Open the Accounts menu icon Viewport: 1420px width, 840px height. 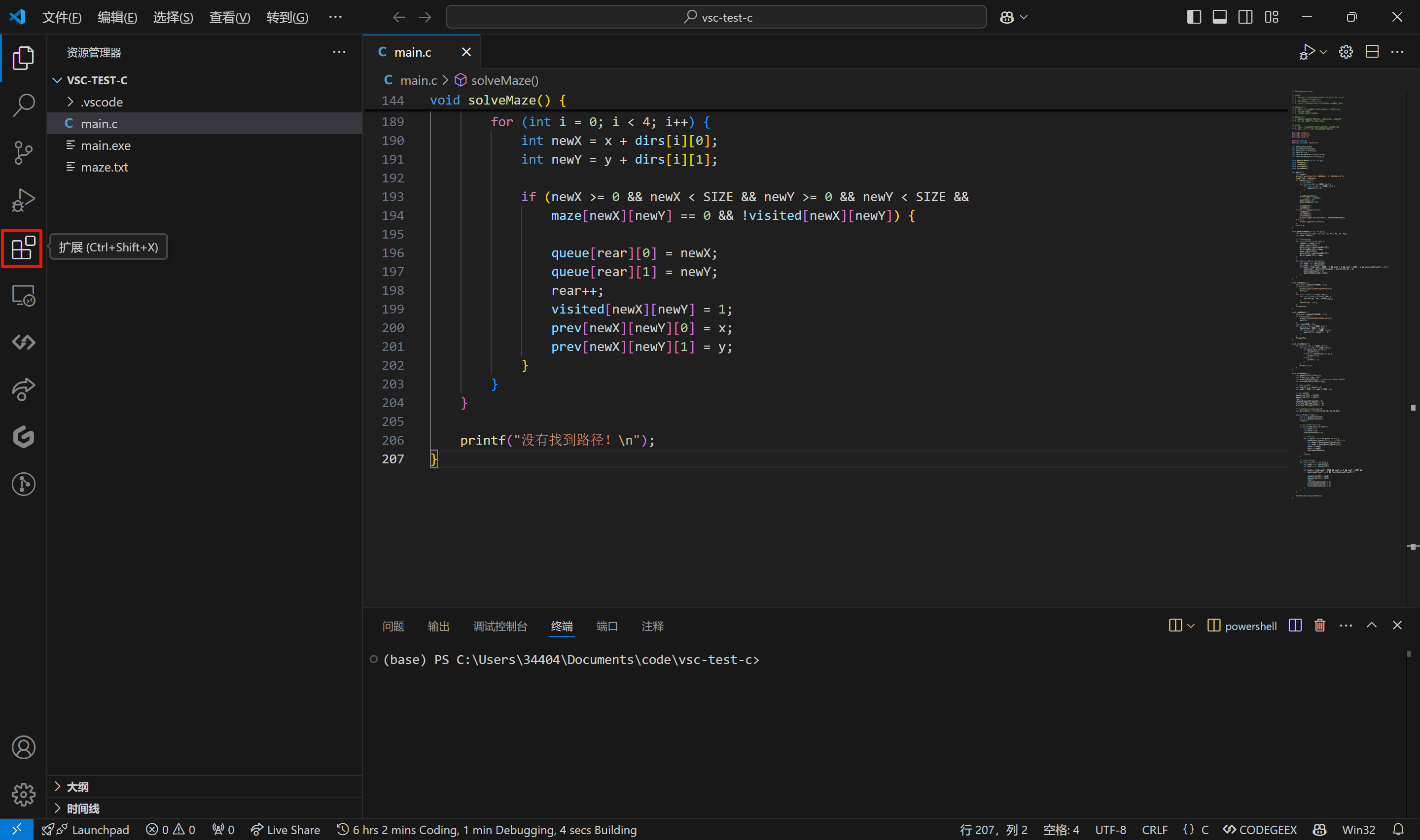point(23,748)
